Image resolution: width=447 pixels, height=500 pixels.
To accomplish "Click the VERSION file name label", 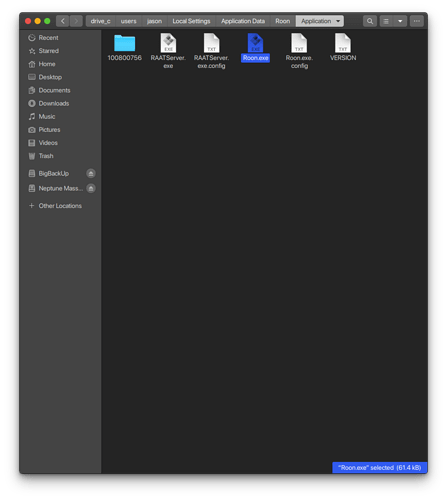I will pyautogui.click(x=343, y=58).
